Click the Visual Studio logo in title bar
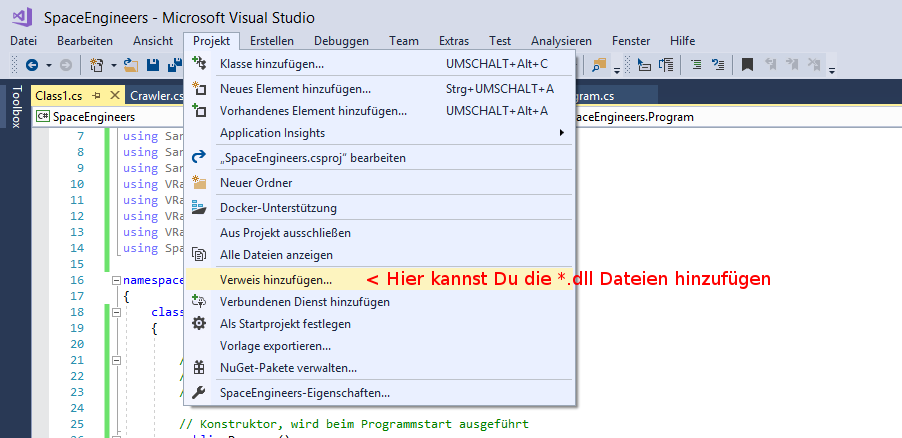The height and width of the screenshot is (438, 902). 22,17
